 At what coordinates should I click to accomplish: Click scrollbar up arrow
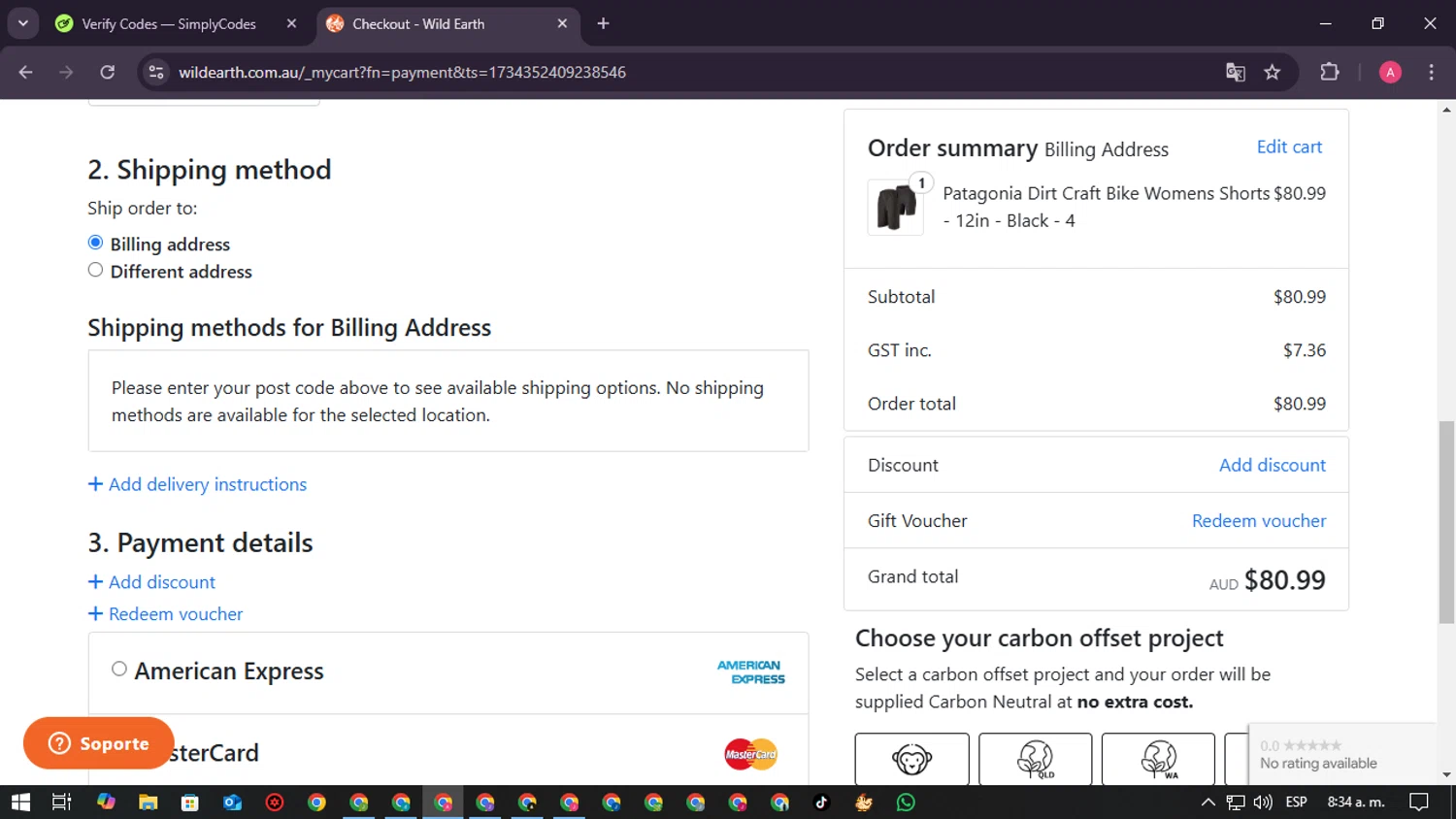click(1446, 110)
